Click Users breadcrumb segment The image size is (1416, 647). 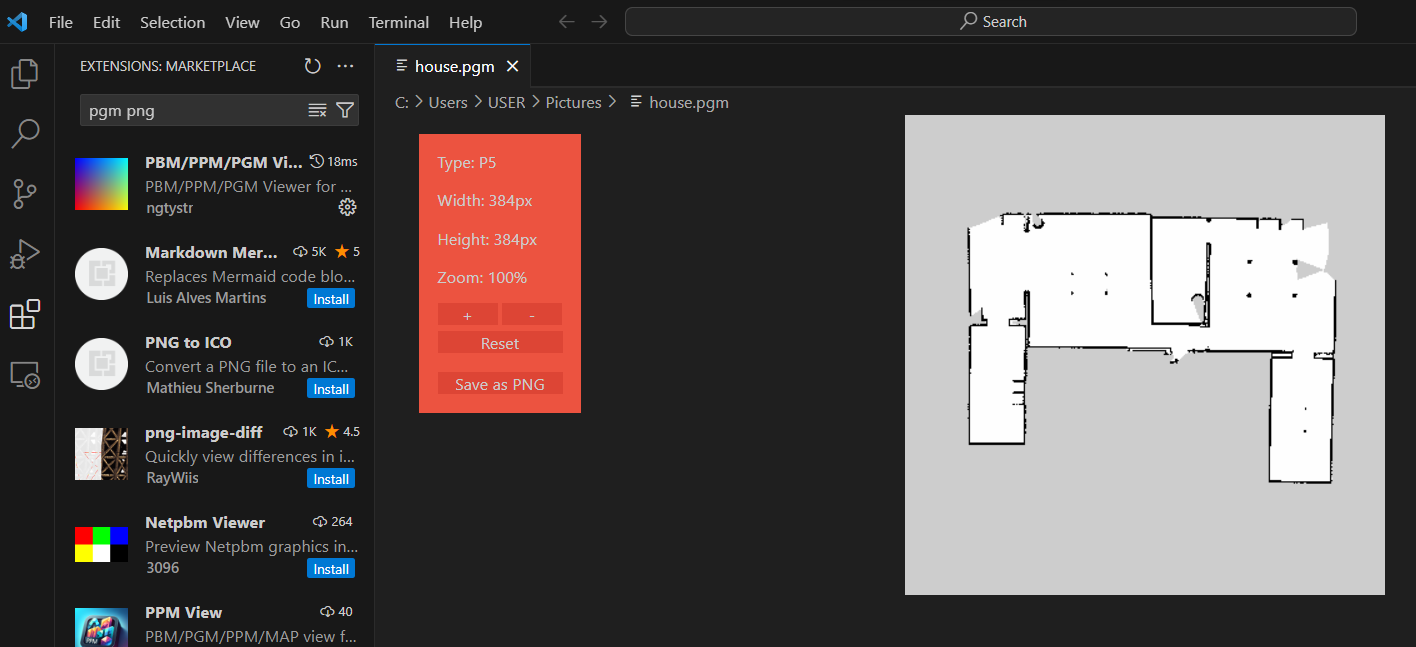[x=448, y=102]
